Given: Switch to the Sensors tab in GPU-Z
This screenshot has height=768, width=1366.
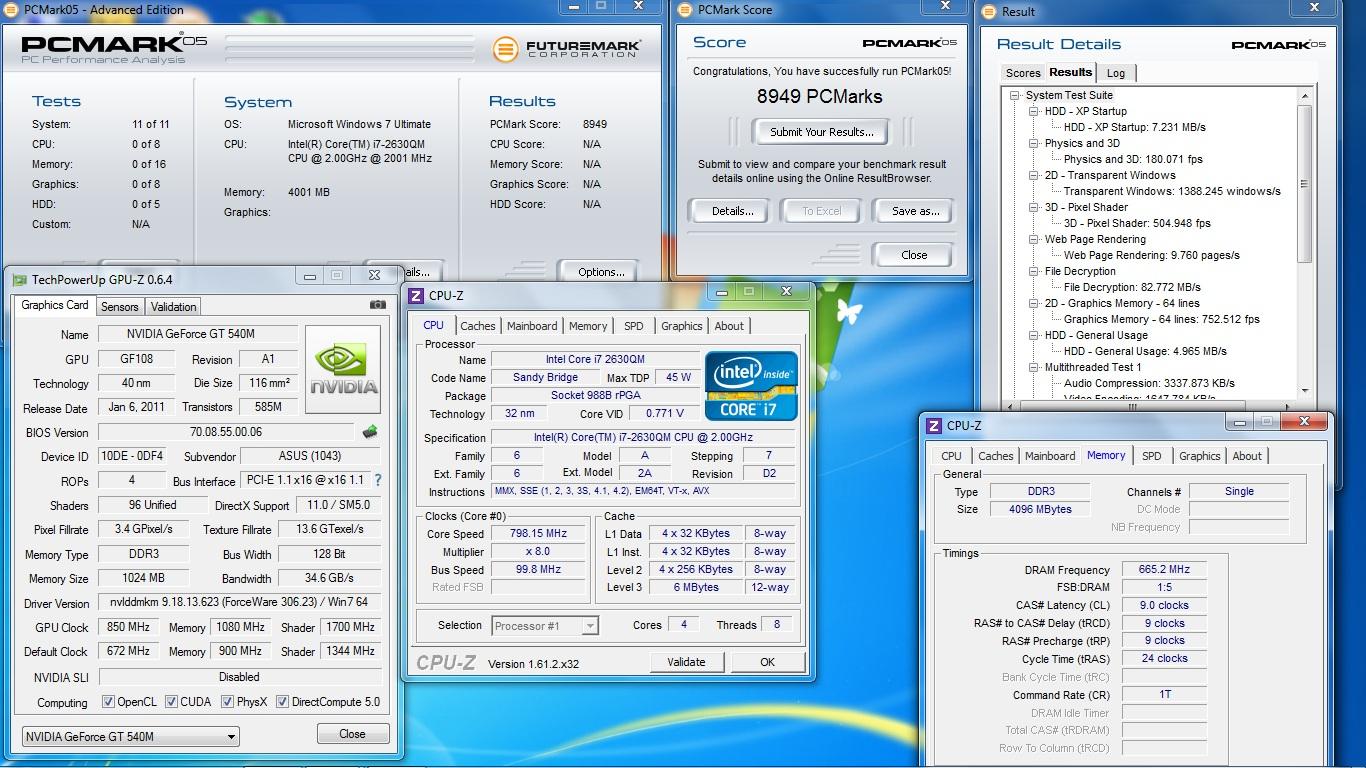Looking at the screenshot, I should pos(120,307).
